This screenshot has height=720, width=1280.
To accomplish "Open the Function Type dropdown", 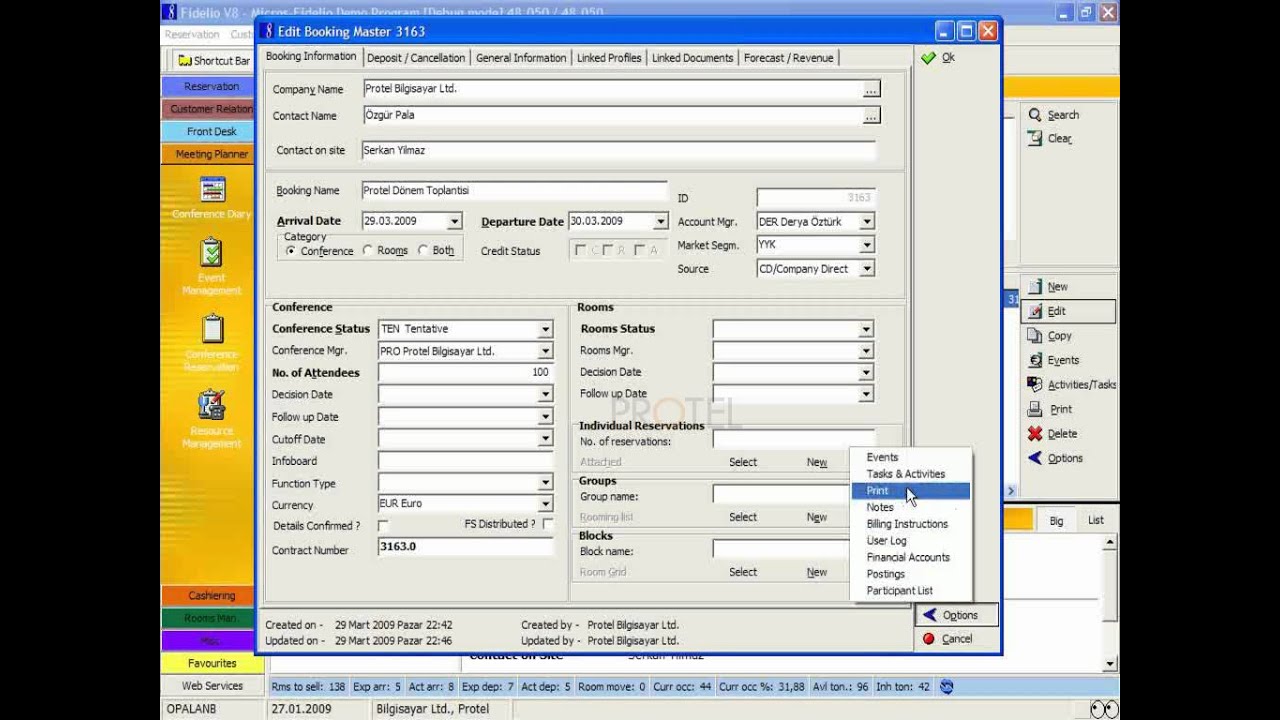I will pyautogui.click(x=545, y=483).
